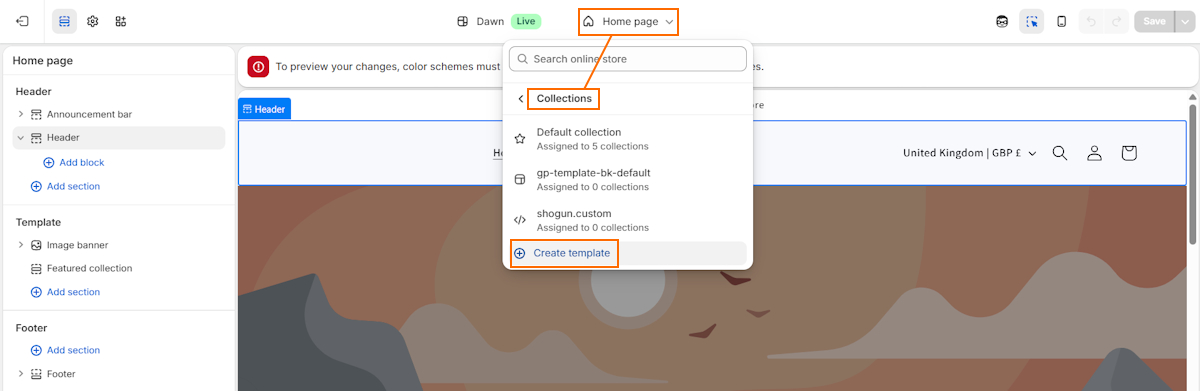Click the redo arrow
Image resolution: width=1200 pixels, height=391 pixels.
click(x=1116, y=21)
